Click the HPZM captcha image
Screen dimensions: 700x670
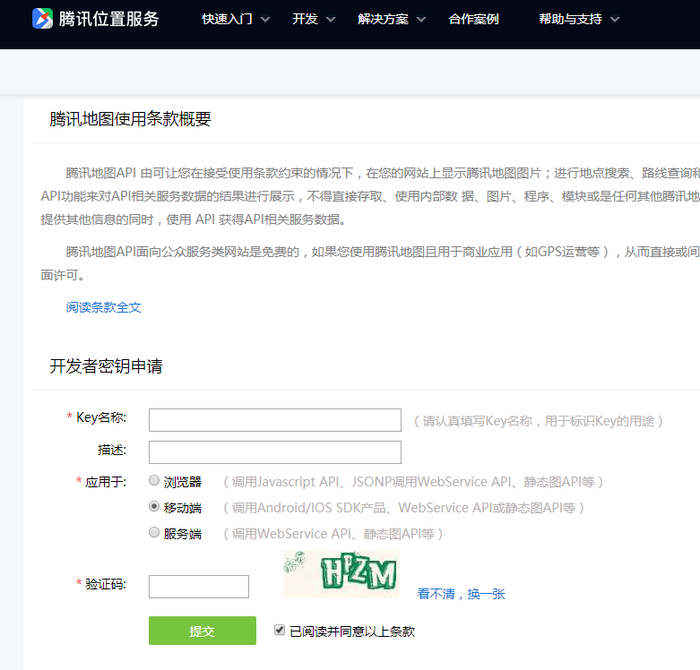(341, 574)
